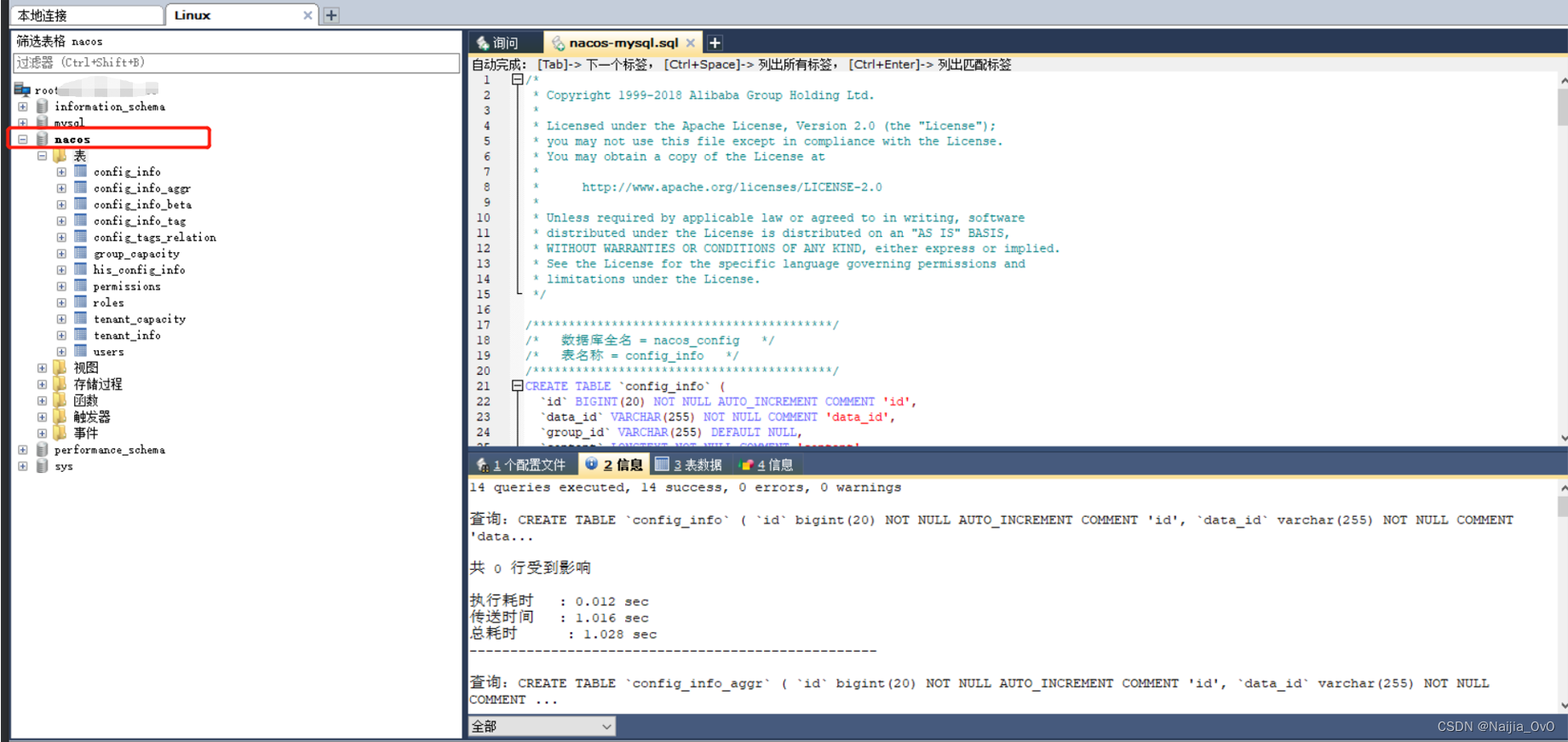The image size is (1568, 742).
Task: Add a new query tab with plus icon
Action: tap(715, 43)
